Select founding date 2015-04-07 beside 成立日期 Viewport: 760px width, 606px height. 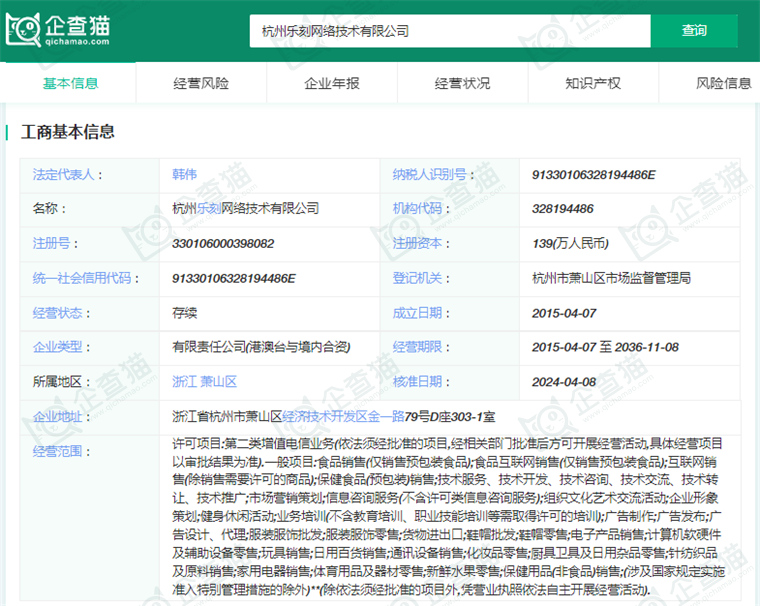pos(564,314)
